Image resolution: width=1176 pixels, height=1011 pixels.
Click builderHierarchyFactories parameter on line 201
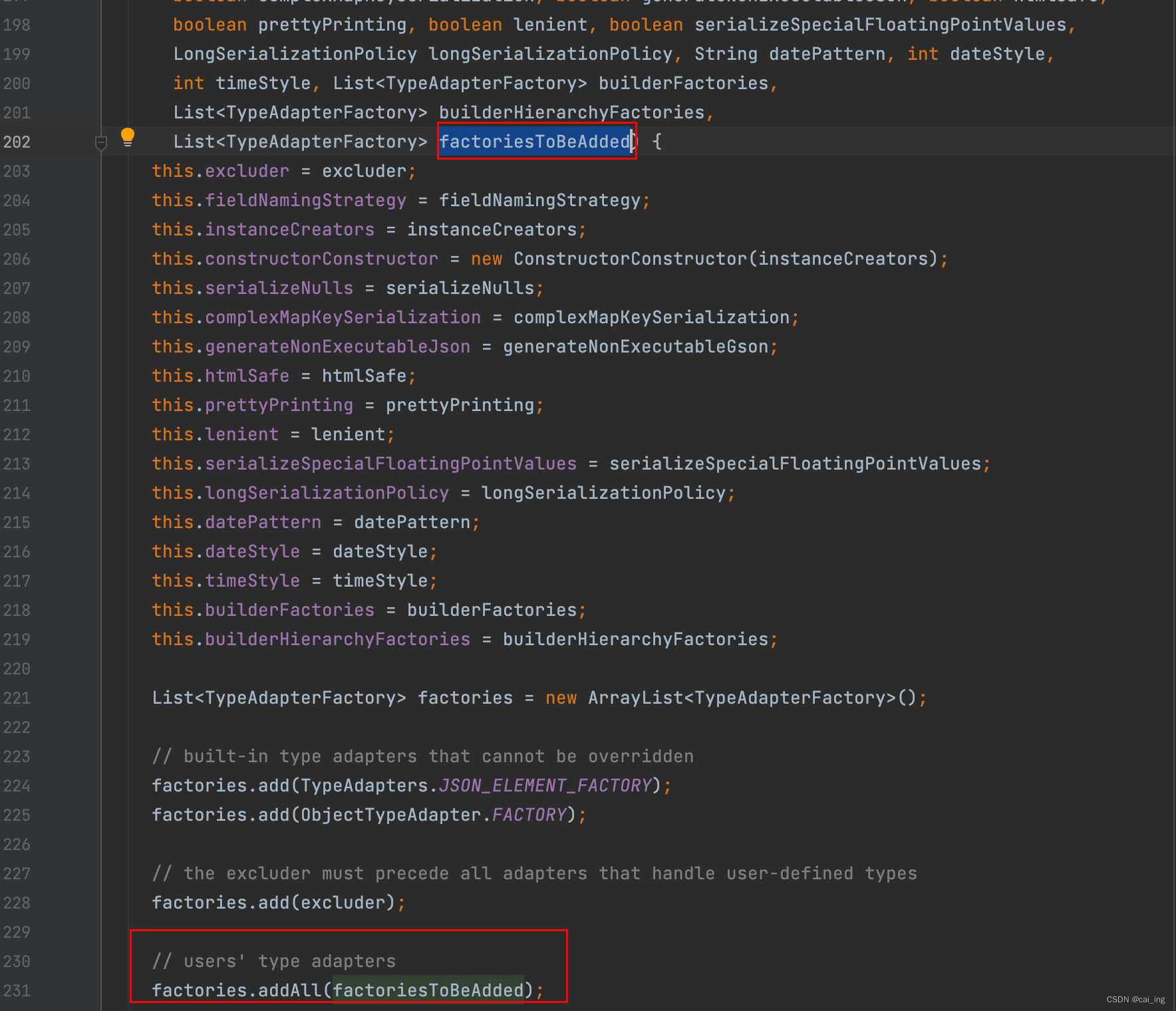point(572,112)
